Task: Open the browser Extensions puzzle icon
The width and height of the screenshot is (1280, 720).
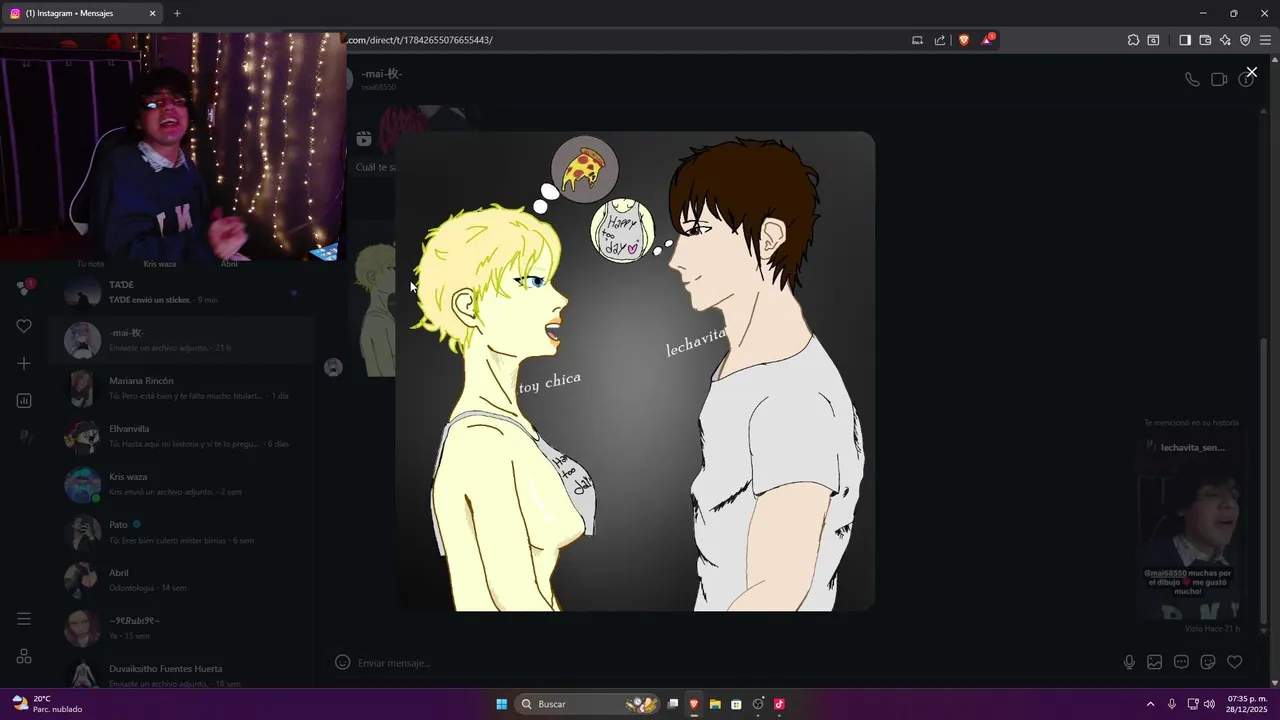Action: (x=1133, y=40)
